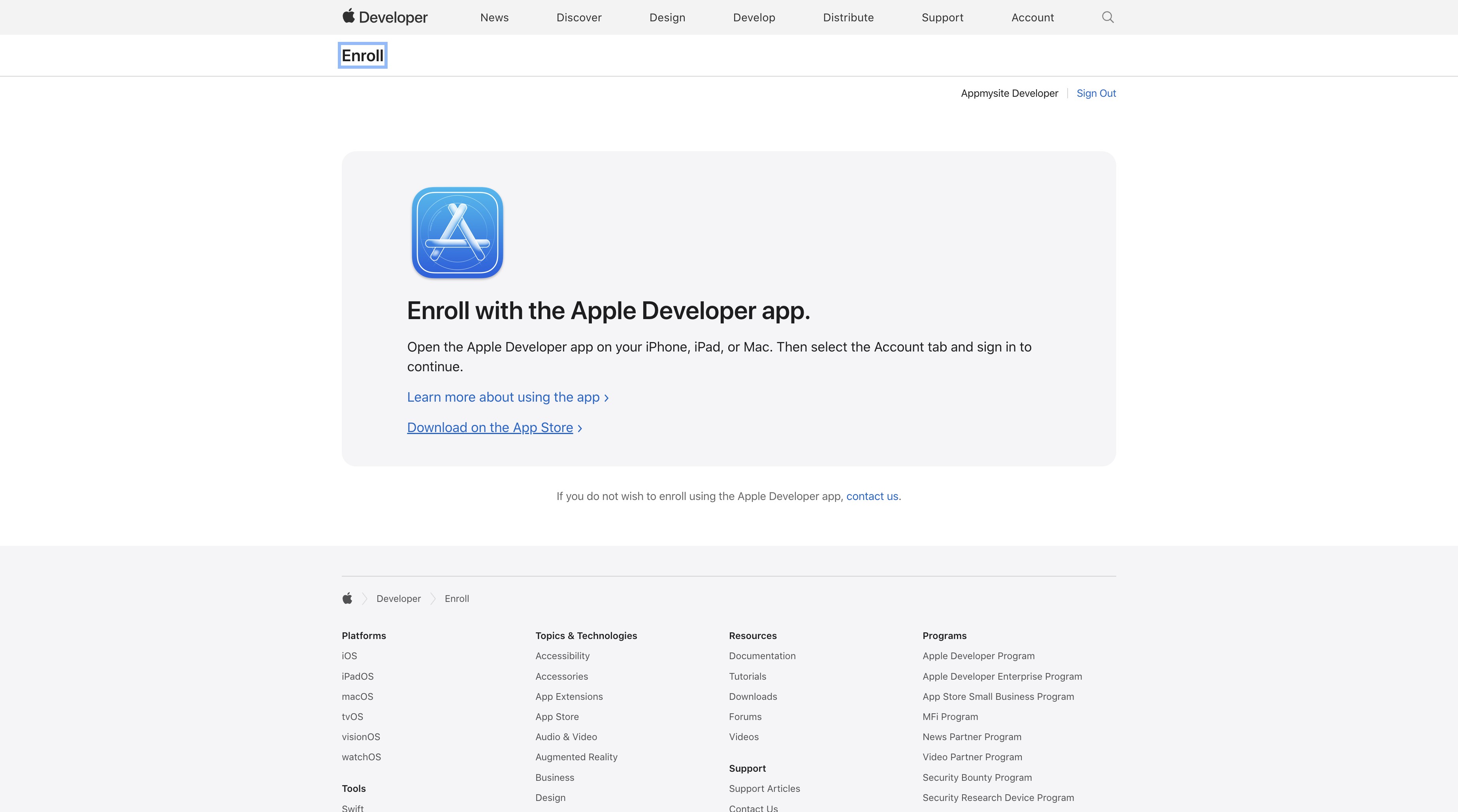Open Apple Developer Enterprise Program link

(1002, 676)
